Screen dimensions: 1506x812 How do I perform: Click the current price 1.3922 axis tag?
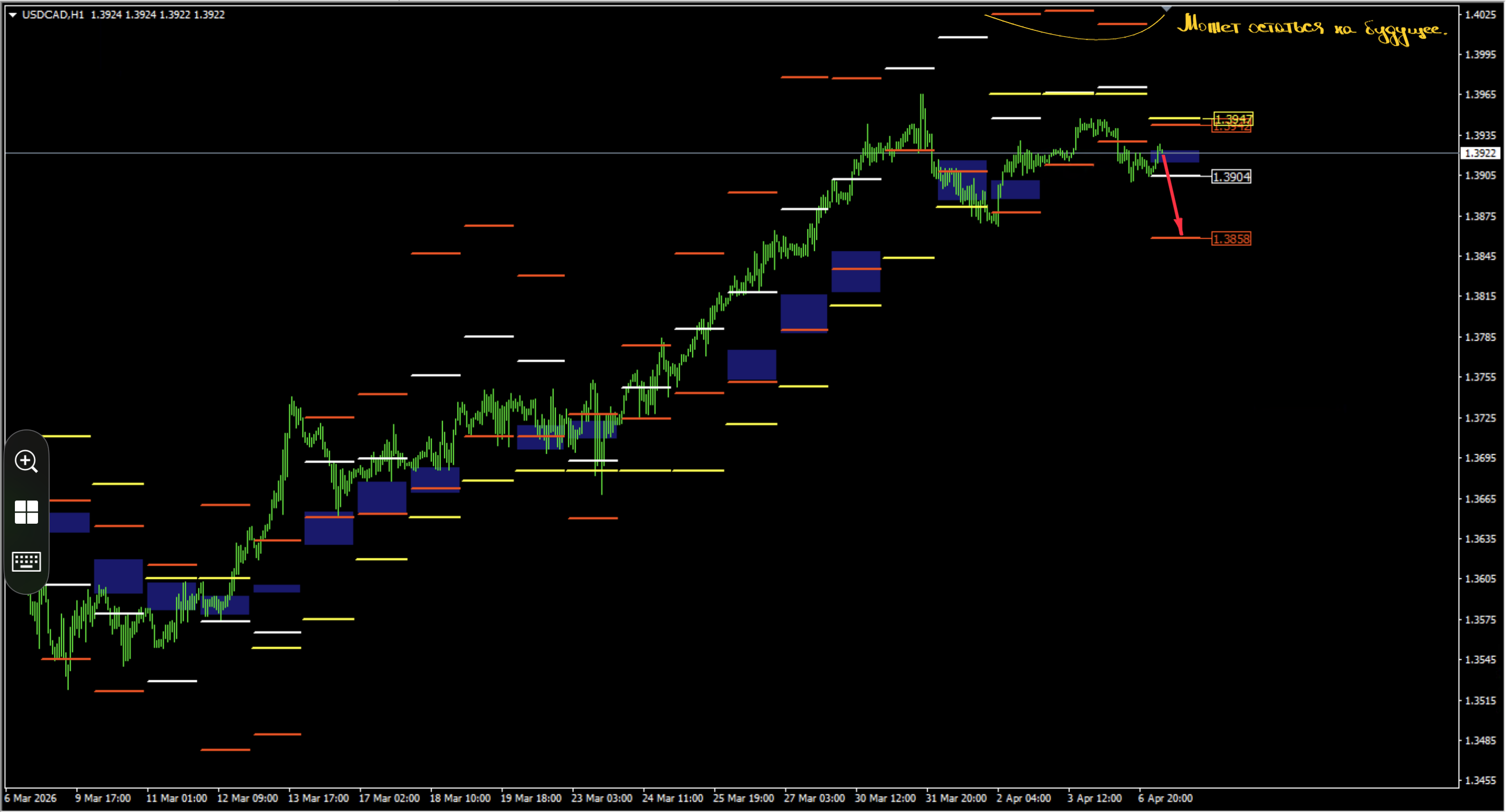1480,153
